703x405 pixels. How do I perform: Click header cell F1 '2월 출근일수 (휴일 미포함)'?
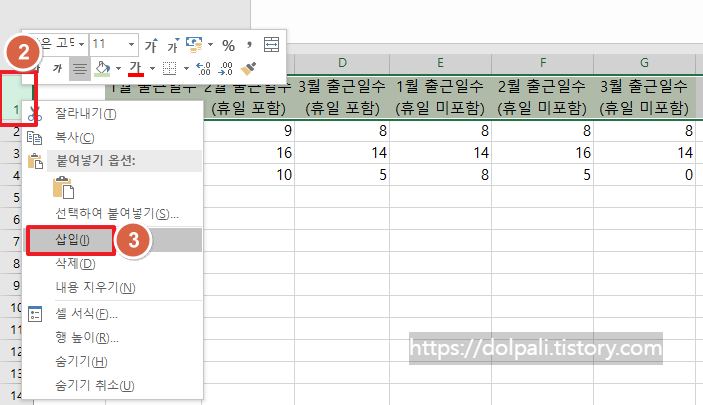(542, 97)
